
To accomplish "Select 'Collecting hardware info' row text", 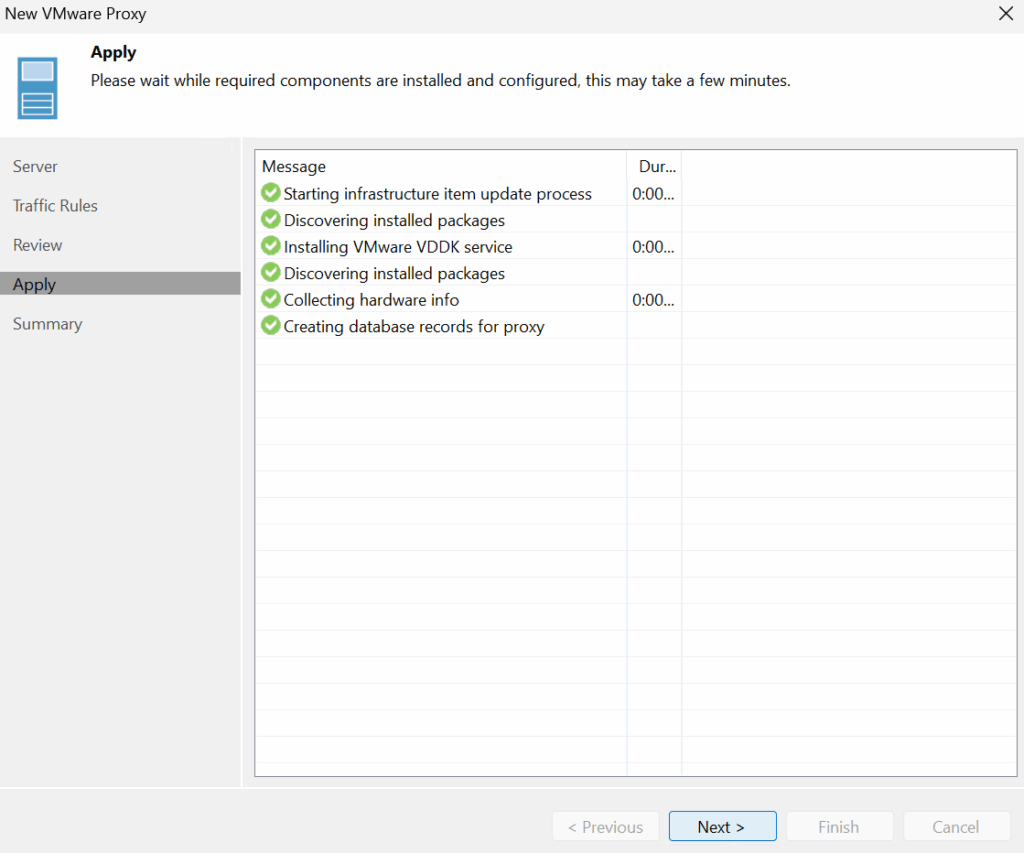I will tap(372, 300).
